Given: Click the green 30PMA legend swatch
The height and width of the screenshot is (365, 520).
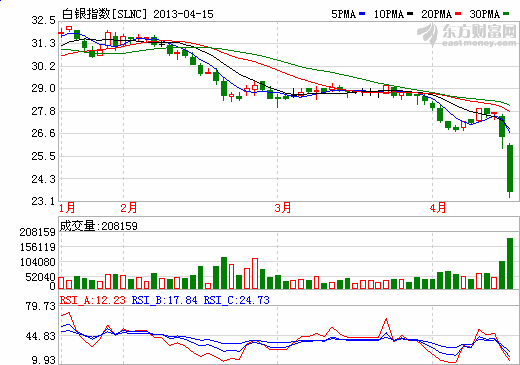Looking at the screenshot, I should [506, 14].
